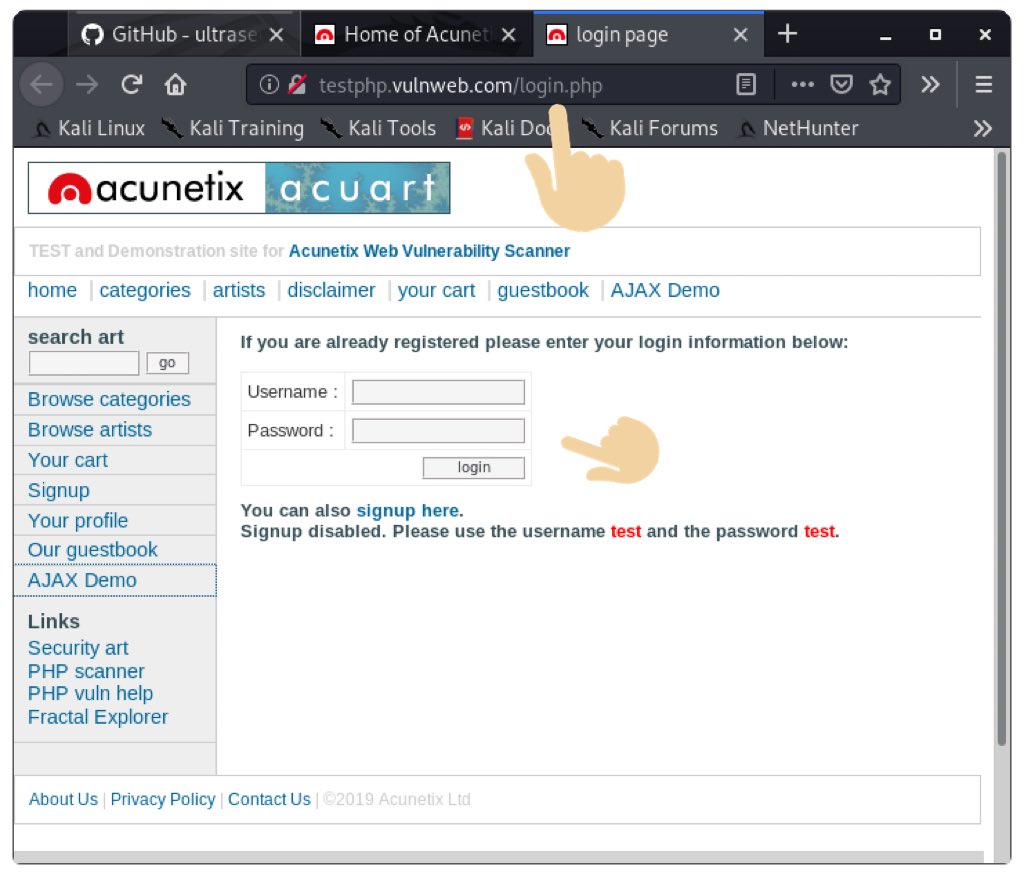1024x877 pixels.
Task: Open Acunetix Web Vulnerability Scanner link
Action: point(429,251)
